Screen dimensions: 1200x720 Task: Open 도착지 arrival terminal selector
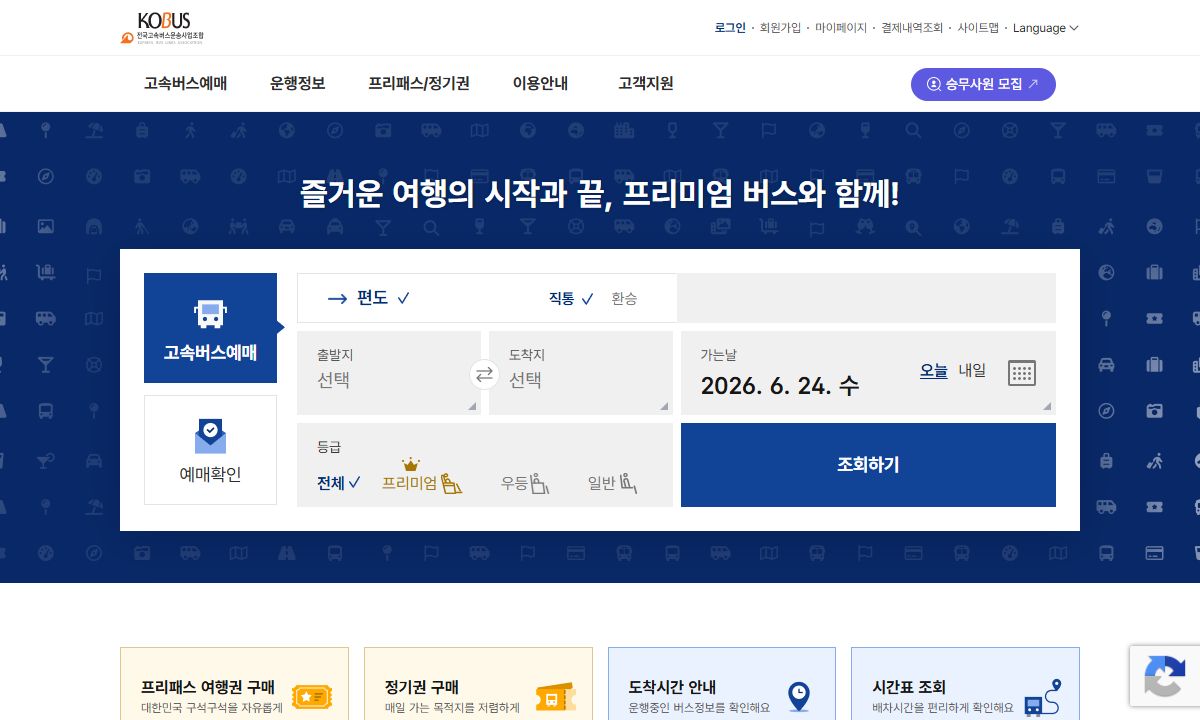click(581, 373)
